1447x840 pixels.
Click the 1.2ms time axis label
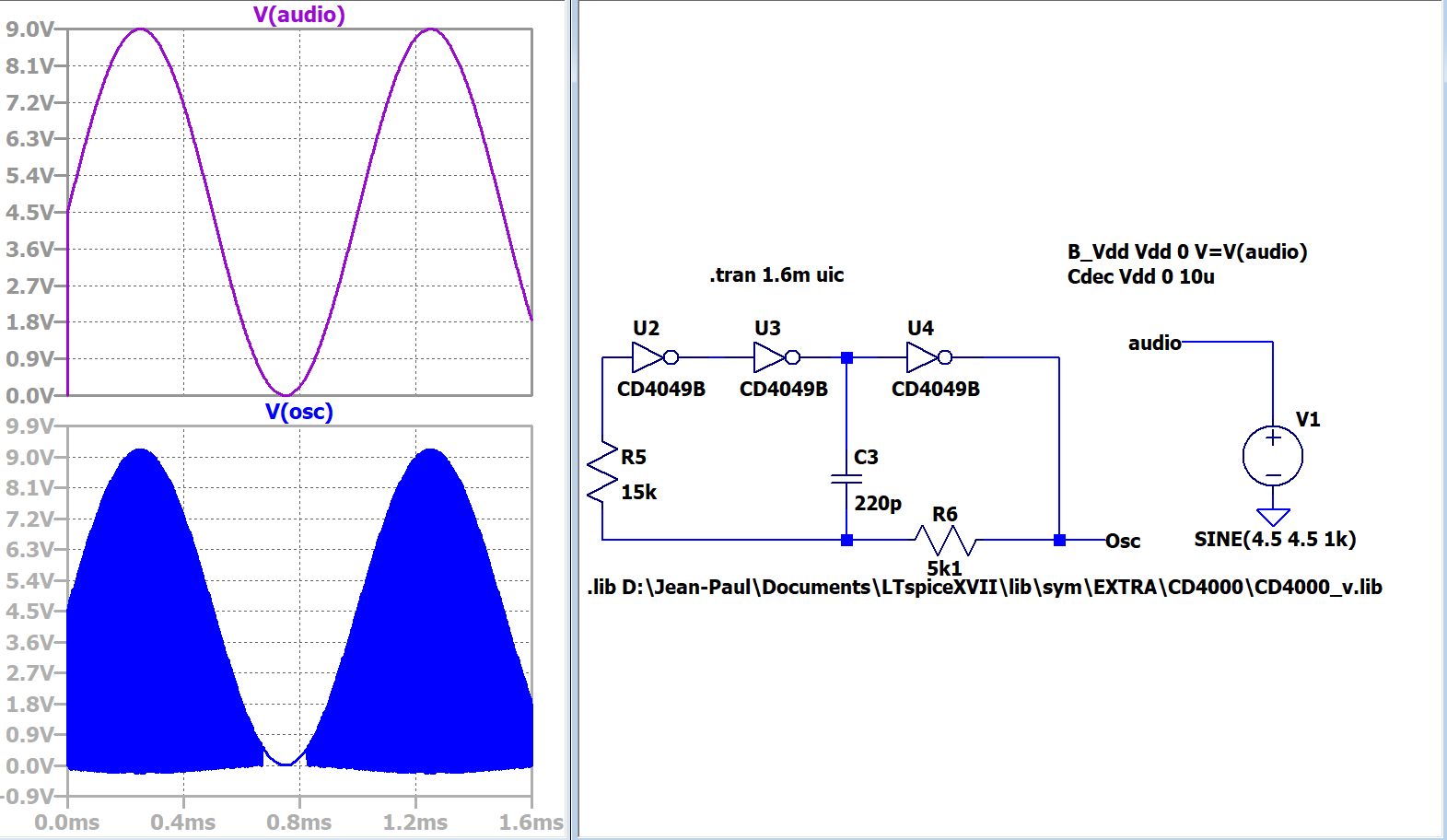pos(414,822)
